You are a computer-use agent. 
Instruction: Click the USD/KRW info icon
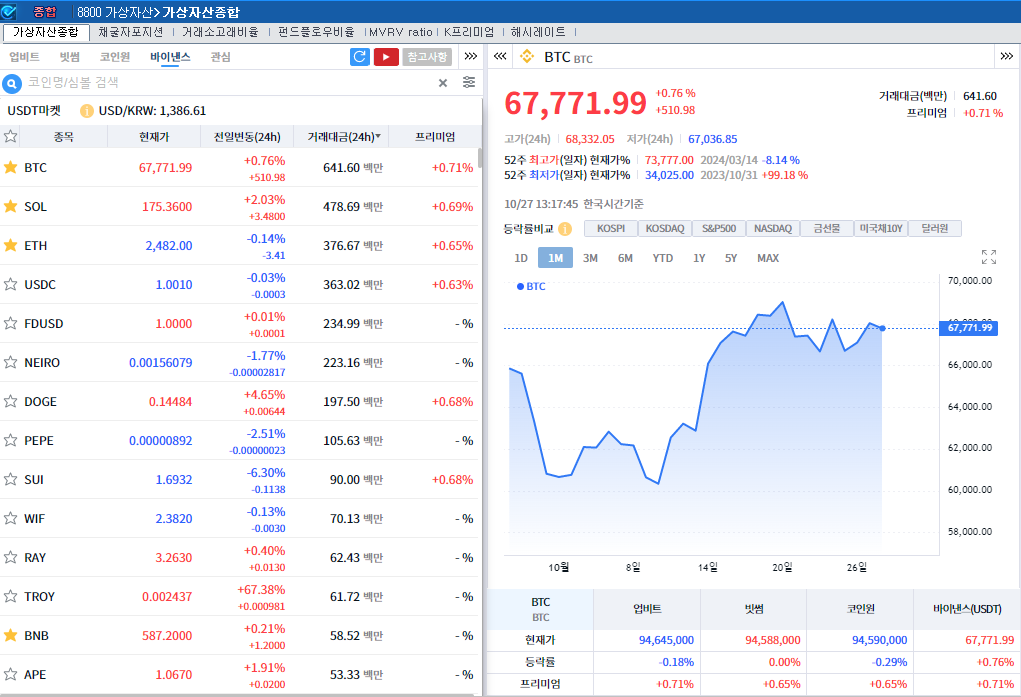click(x=87, y=111)
